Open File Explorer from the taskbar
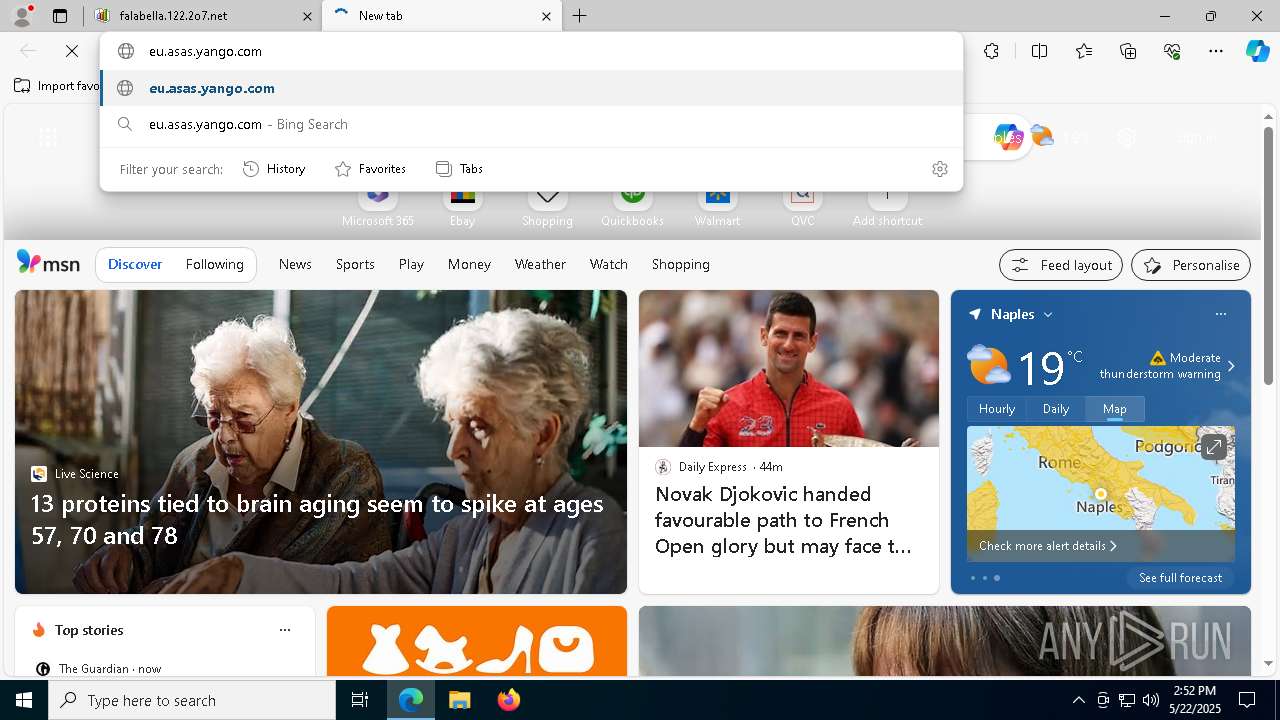 (459, 700)
